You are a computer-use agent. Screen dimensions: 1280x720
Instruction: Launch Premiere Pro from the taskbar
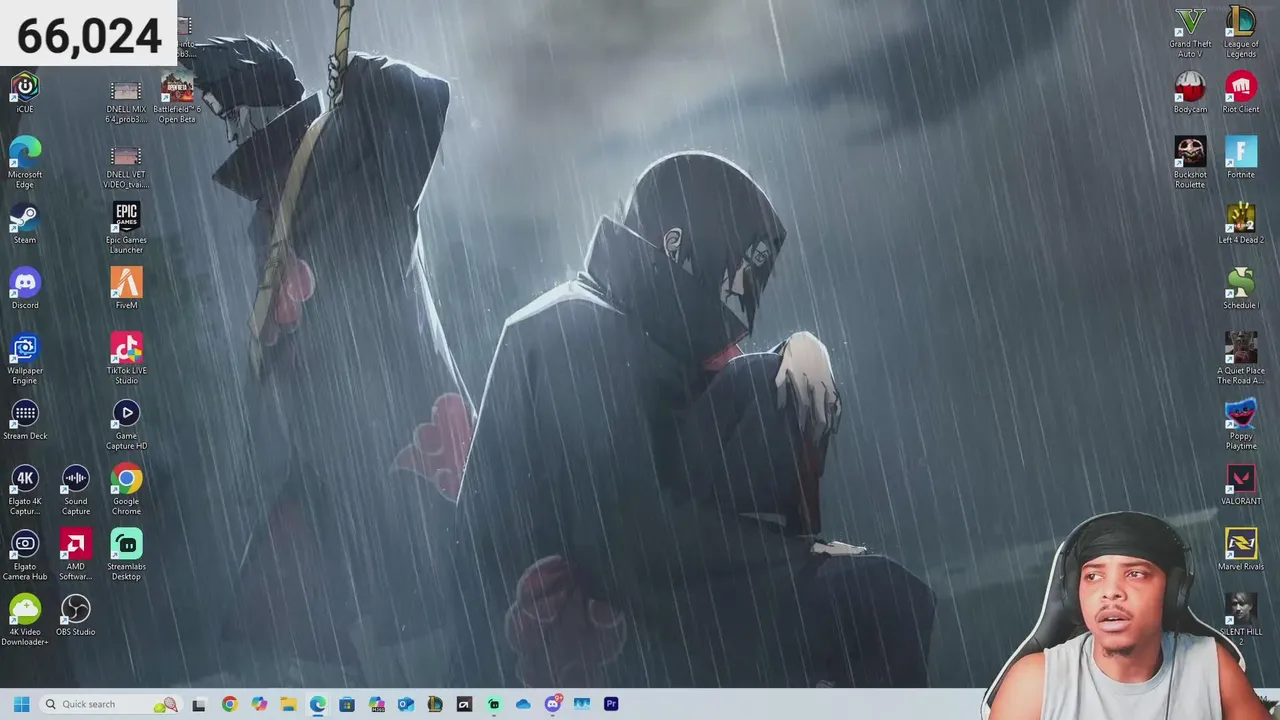(611, 704)
